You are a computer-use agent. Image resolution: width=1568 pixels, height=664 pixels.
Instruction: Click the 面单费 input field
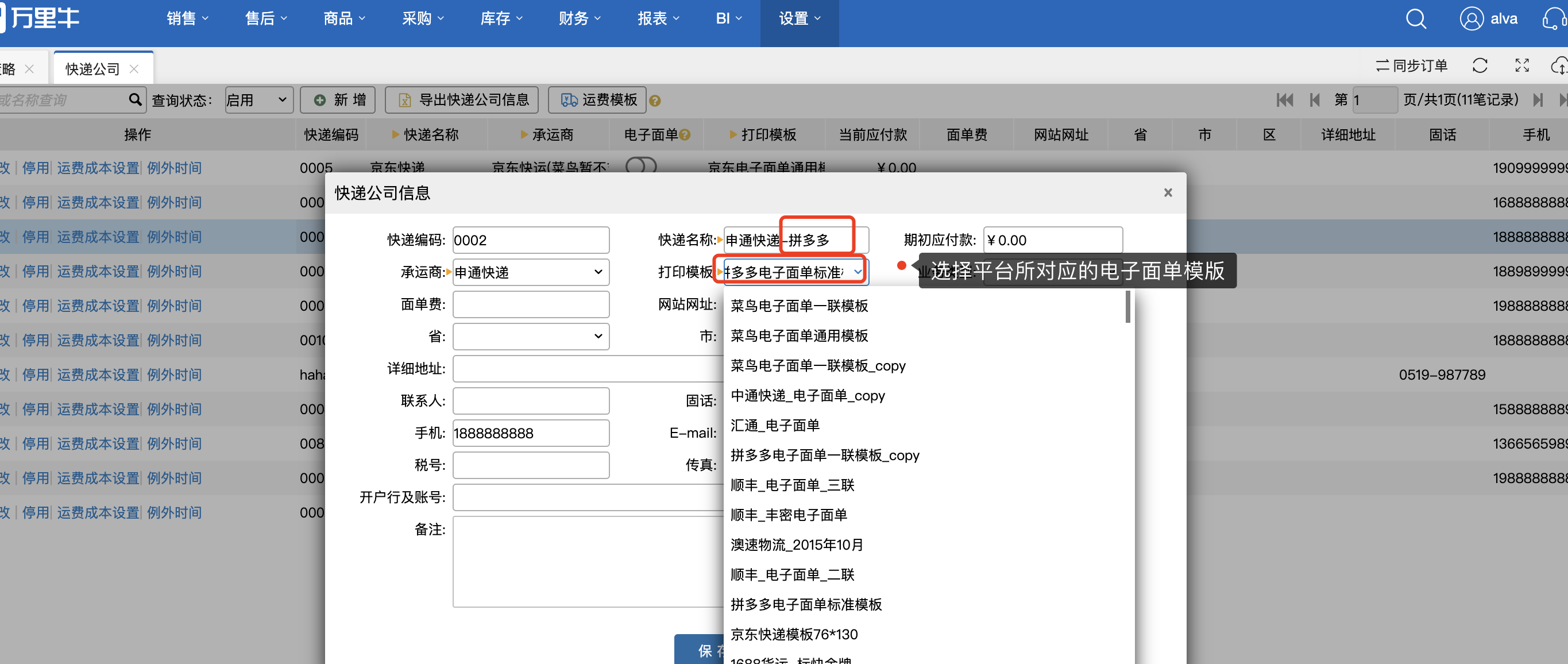pos(530,304)
